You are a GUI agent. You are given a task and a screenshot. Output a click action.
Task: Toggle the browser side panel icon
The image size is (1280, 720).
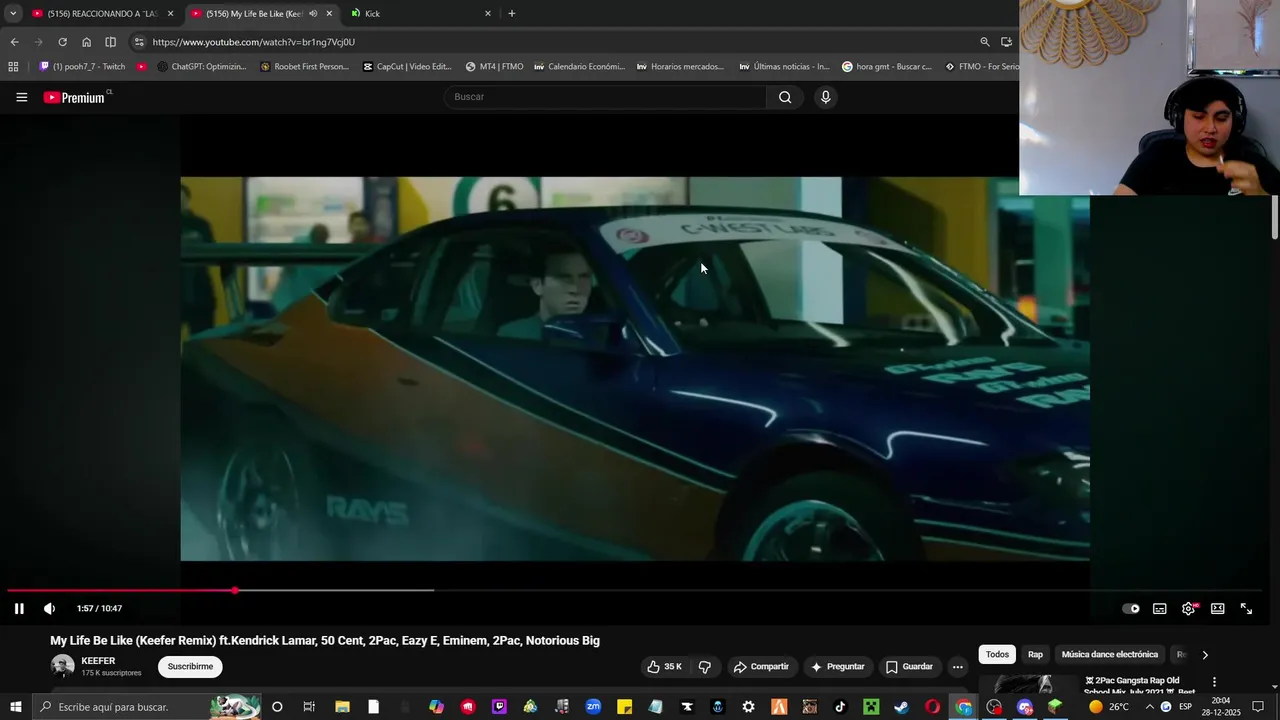(x=110, y=42)
